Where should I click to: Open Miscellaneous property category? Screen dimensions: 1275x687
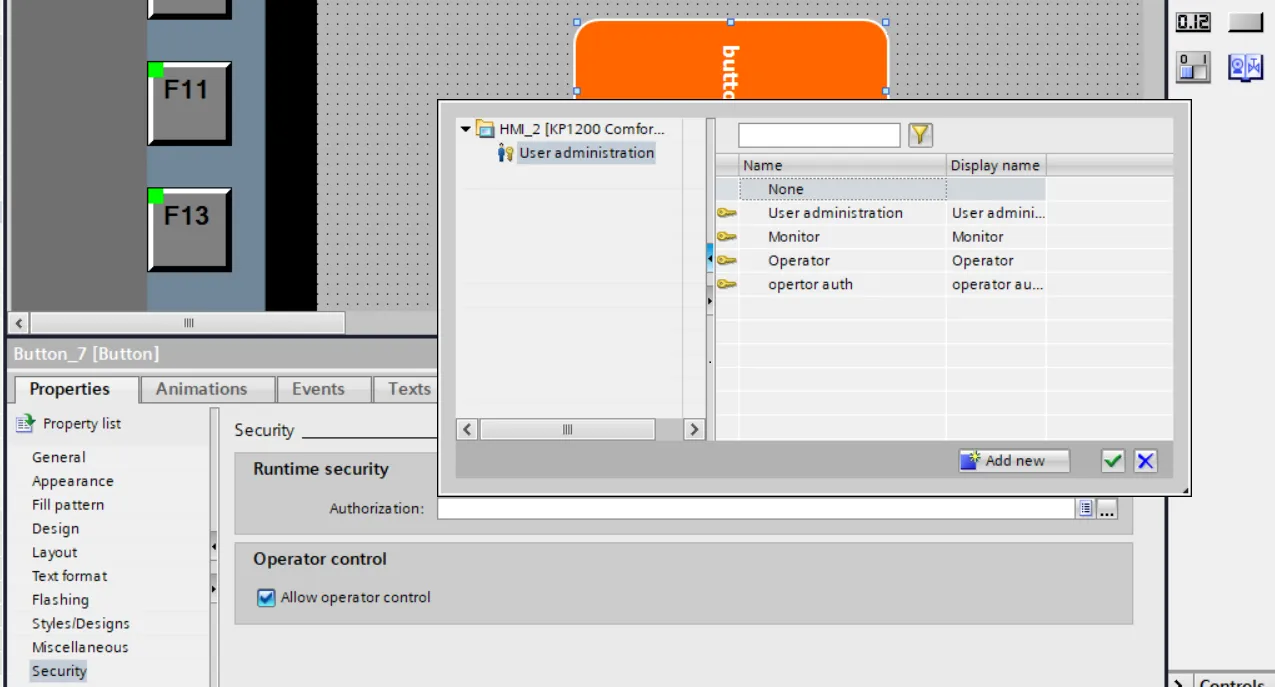[x=80, y=648]
